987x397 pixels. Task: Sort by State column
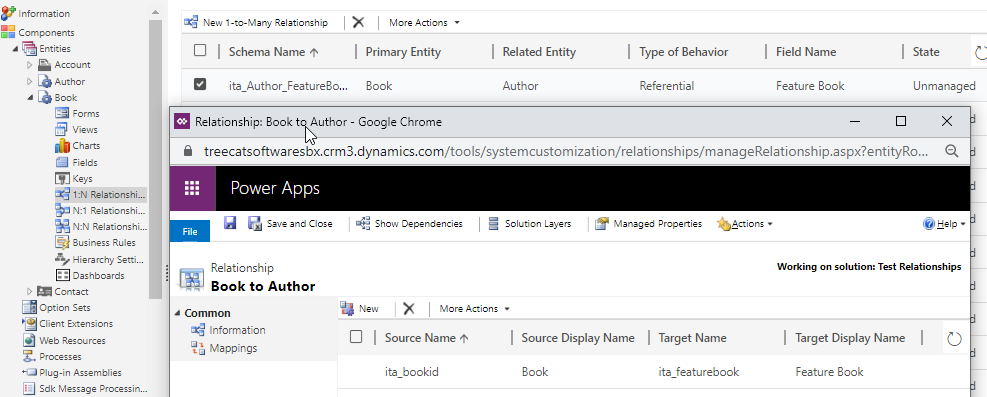tap(926, 52)
